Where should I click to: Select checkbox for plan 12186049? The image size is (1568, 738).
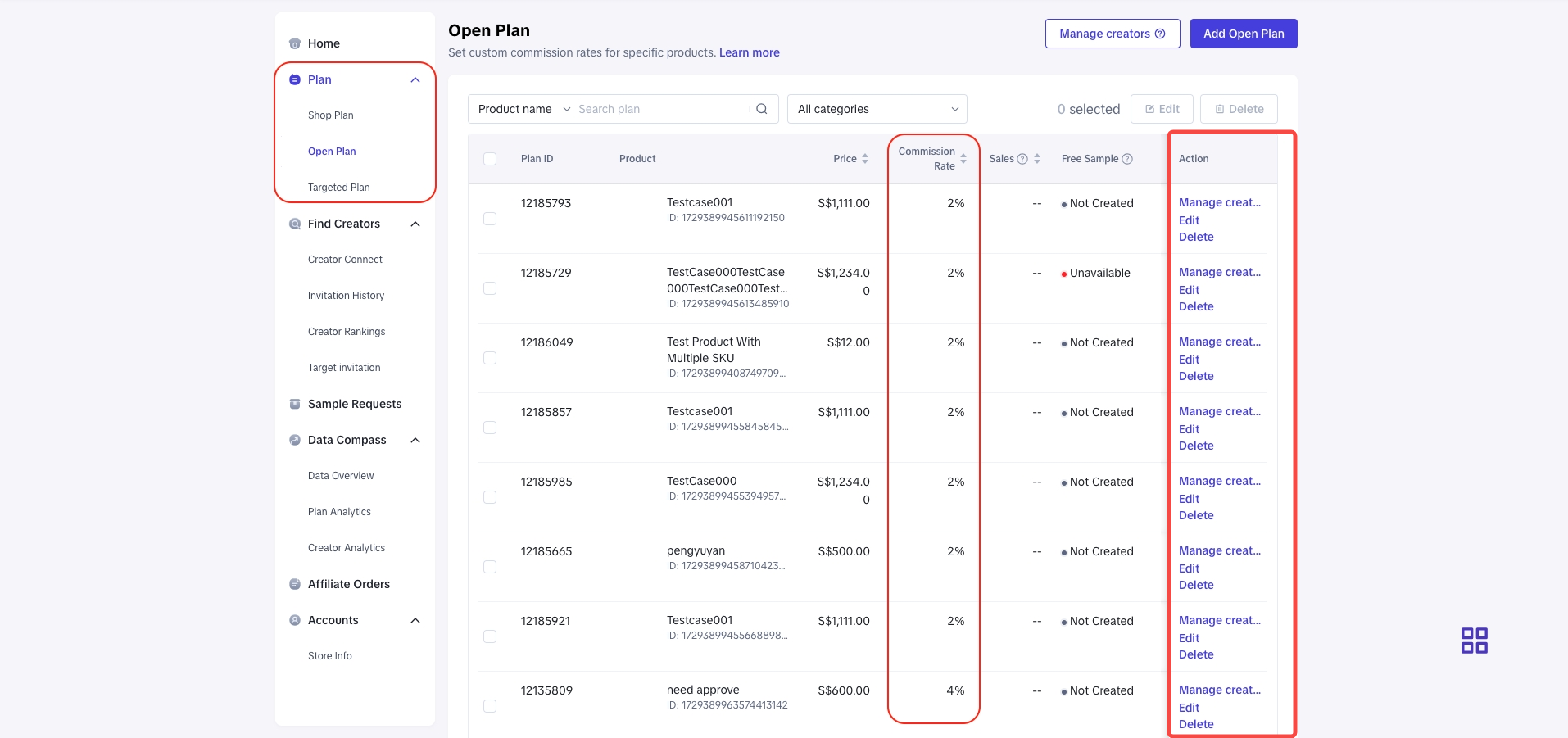point(490,358)
